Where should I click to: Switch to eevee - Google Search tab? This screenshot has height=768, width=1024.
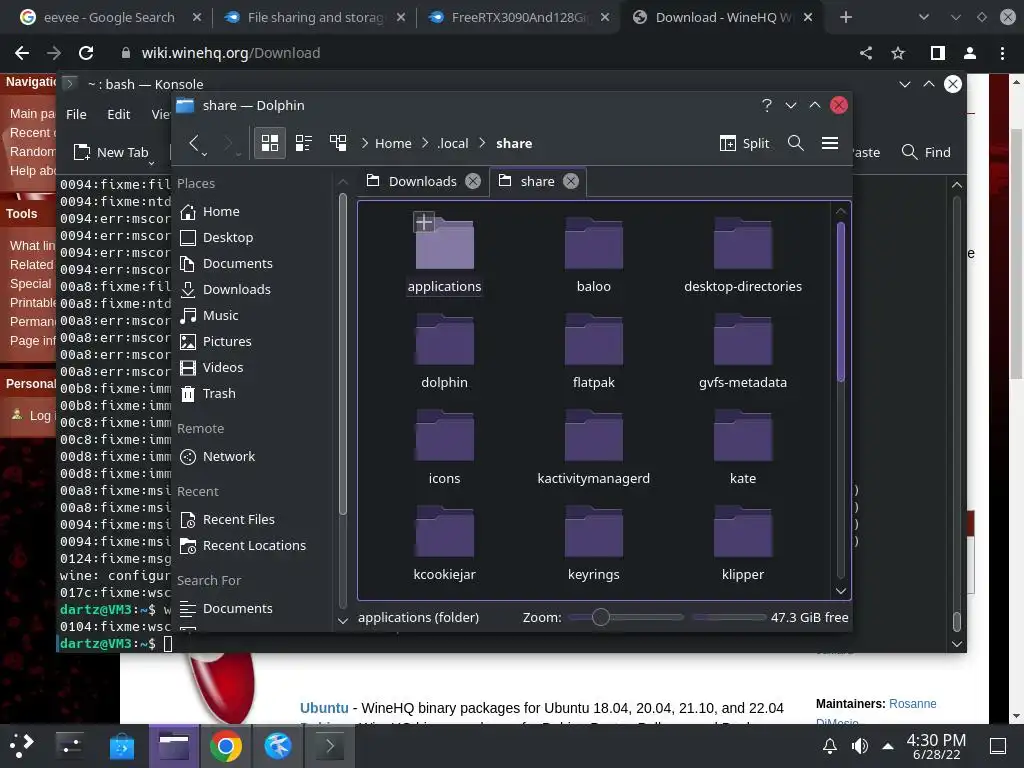tap(109, 17)
